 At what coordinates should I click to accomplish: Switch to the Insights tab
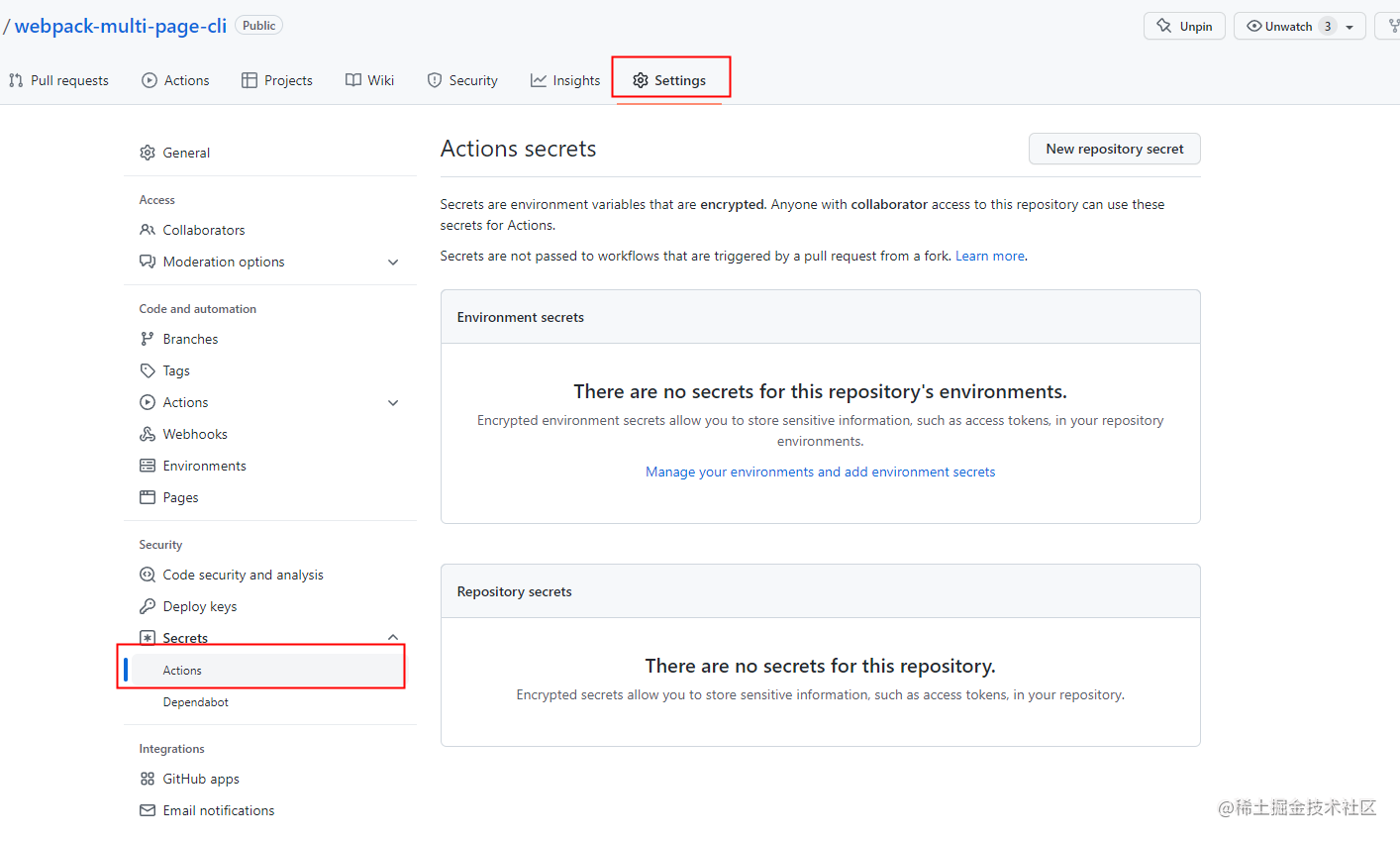(x=565, y=80)
